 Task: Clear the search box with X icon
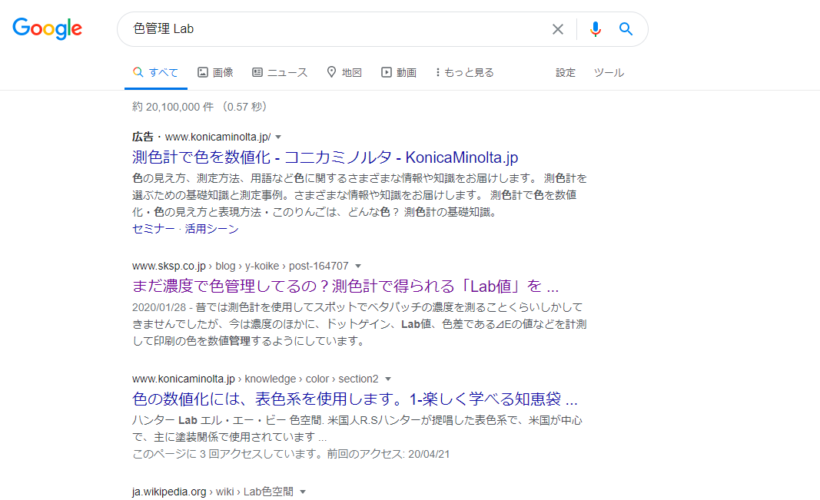pyautogui.click(x=558, y=29)
